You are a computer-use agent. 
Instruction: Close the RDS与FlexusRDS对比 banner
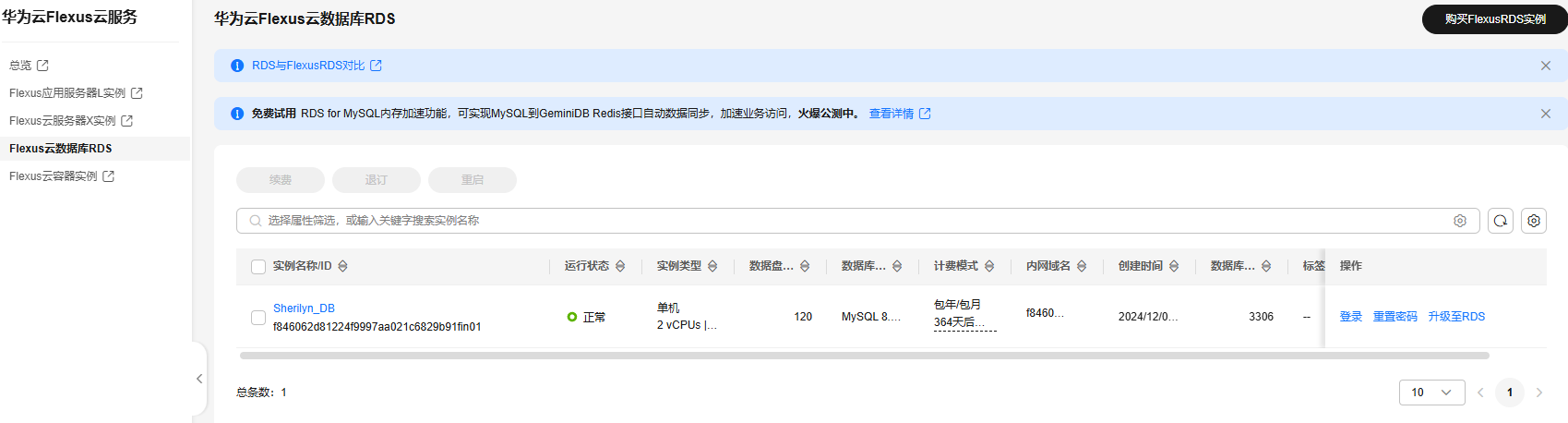[x=1546, y=66]
